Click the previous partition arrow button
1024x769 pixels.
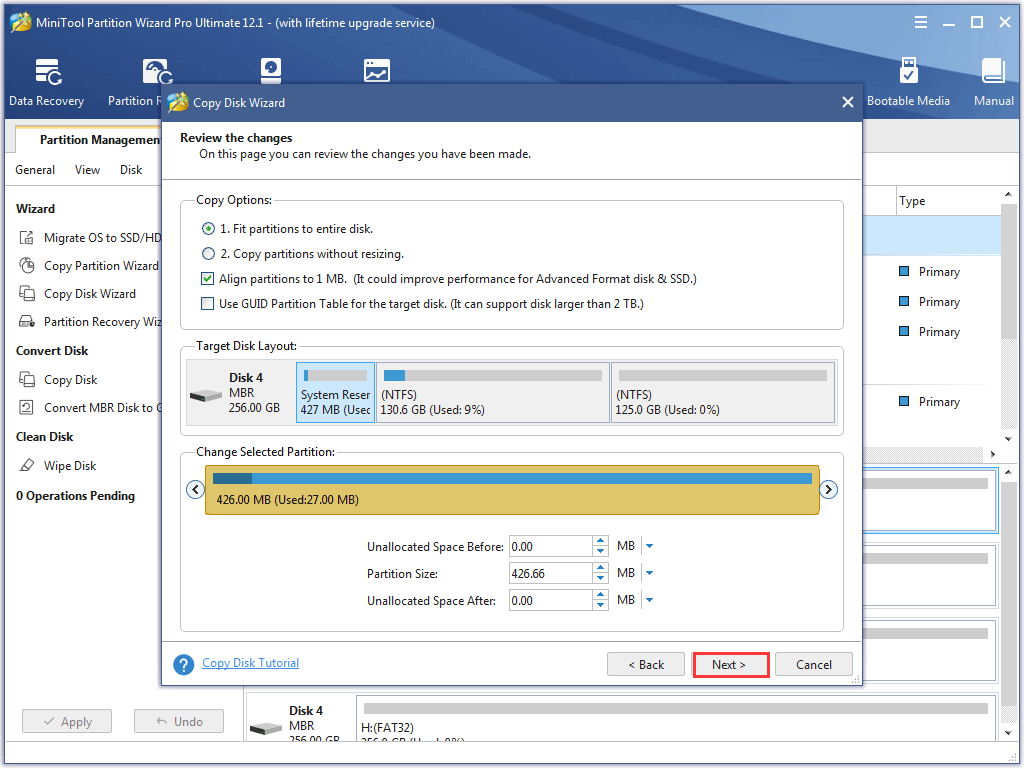tap(195, 489)
